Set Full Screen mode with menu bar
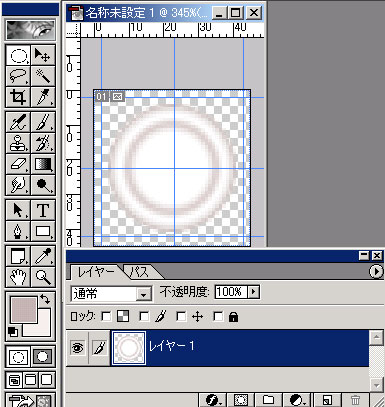385x407 pixels. tap(30, 380)
